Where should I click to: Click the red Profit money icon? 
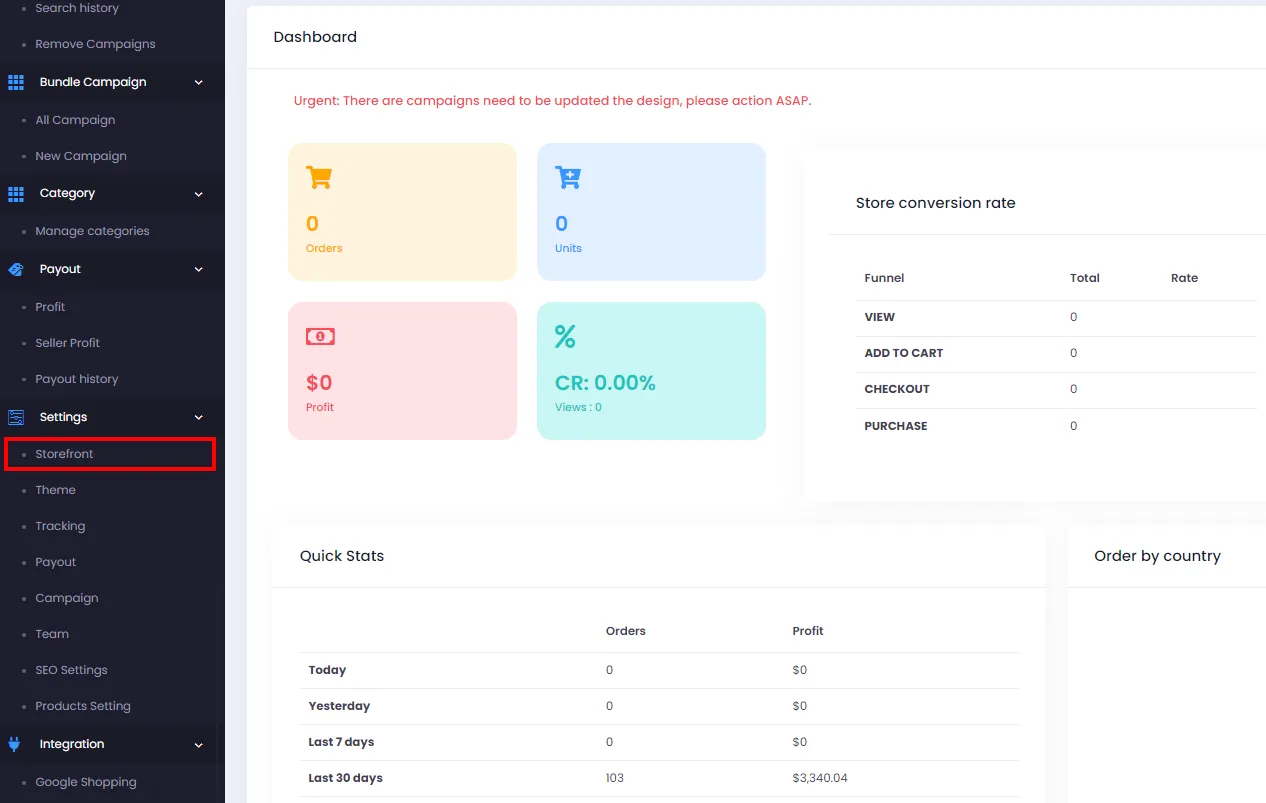coord(320,337)
